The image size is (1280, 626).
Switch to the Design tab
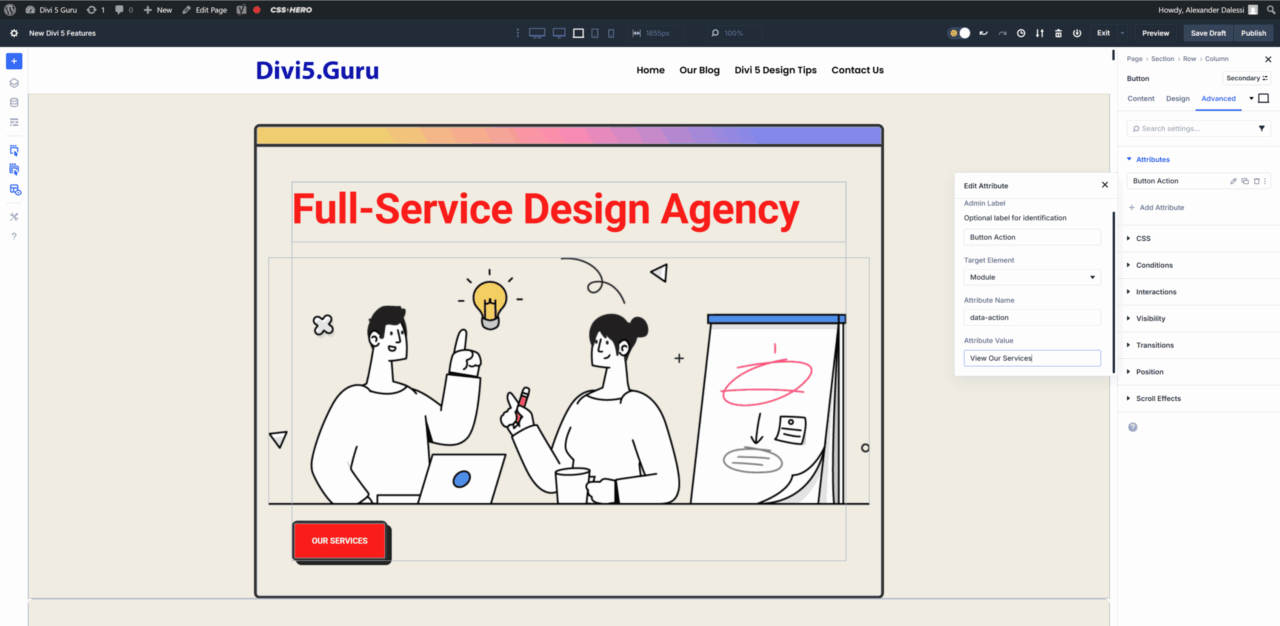pos(1178,98)
